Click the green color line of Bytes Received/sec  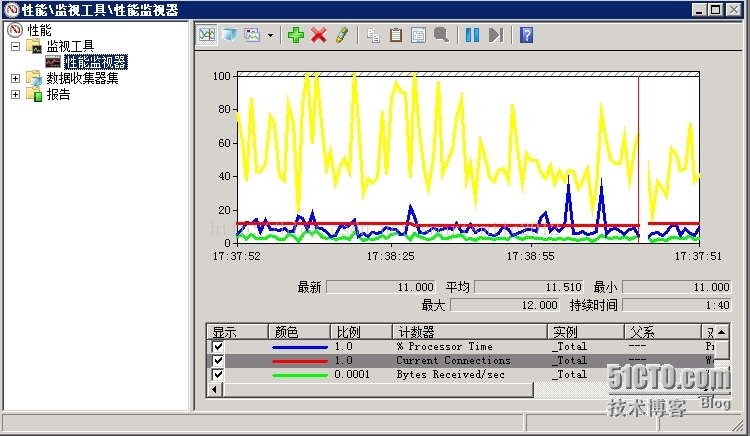(x=300, y=375)
